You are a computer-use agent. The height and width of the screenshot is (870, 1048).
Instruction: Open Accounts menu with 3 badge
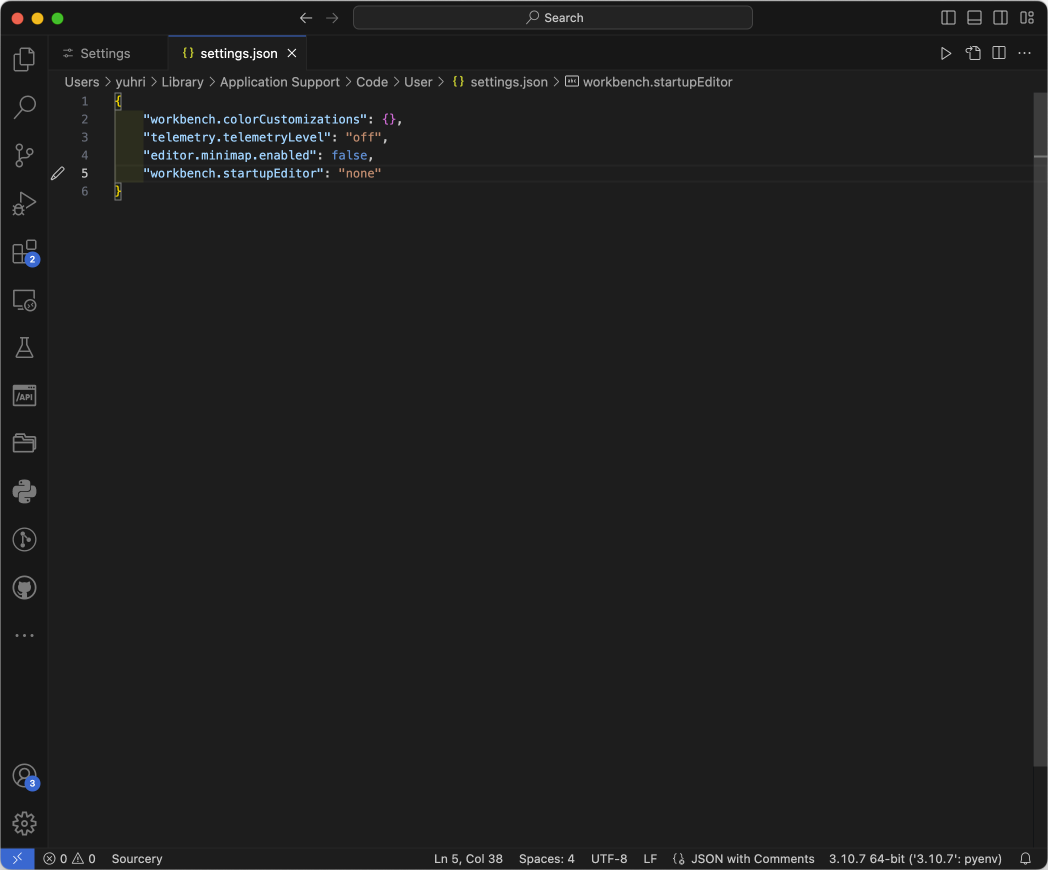[25, 776]
